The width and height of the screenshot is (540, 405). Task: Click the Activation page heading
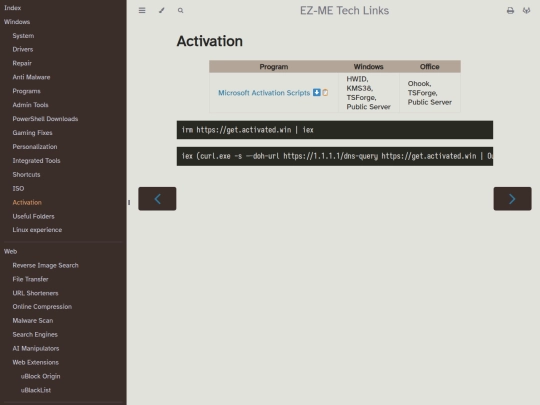pyautogui.click(x=209, y=41)
